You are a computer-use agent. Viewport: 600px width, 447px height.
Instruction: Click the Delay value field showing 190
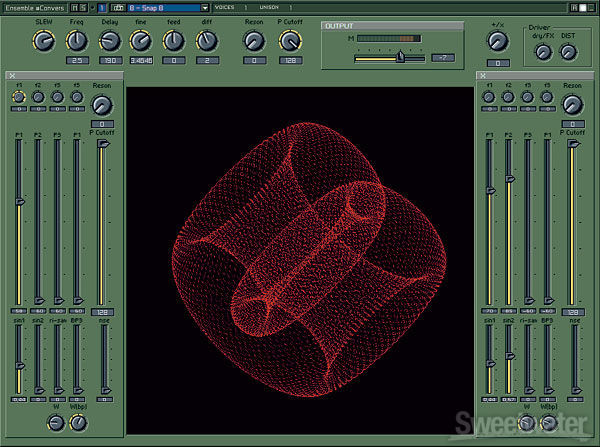110,61
